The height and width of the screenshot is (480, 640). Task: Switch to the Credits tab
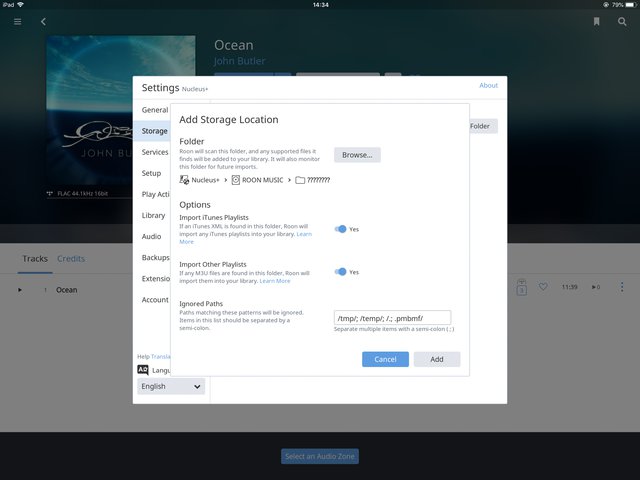point(71,259)
